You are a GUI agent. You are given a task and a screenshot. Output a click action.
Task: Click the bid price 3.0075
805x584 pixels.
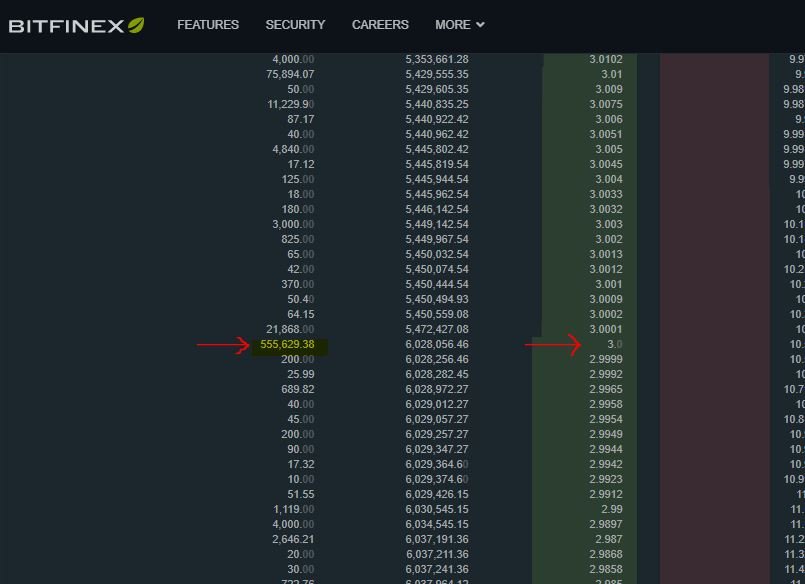coord(606,104)
